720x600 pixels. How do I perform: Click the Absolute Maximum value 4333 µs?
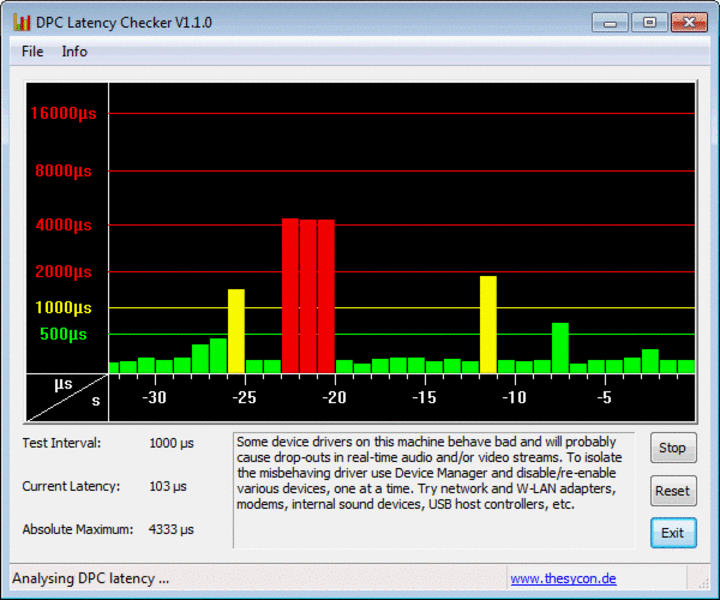pyautogui.click(x=171, y=529)
